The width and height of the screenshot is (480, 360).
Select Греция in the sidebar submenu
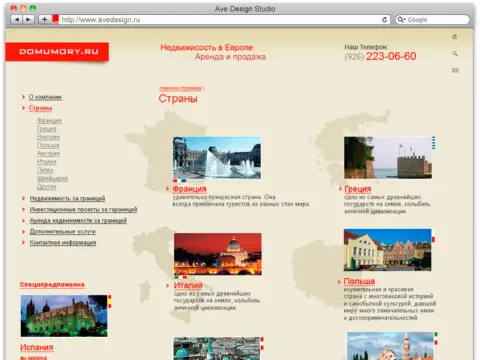click(x=47, y=129)
